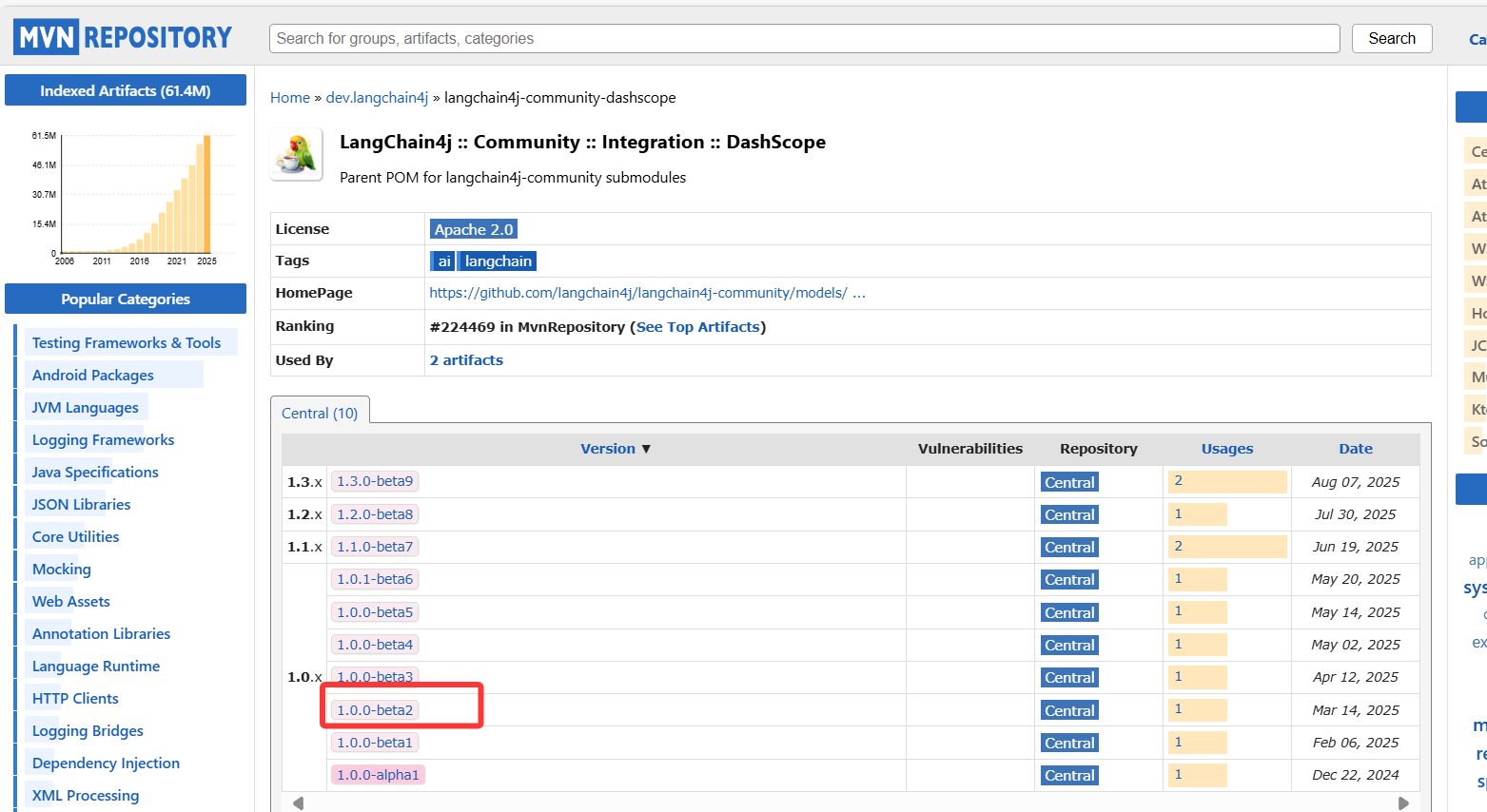This screenshot has height=812, width=1487.
Task: Open Language Runtime category
Action: tap(96, 666)
